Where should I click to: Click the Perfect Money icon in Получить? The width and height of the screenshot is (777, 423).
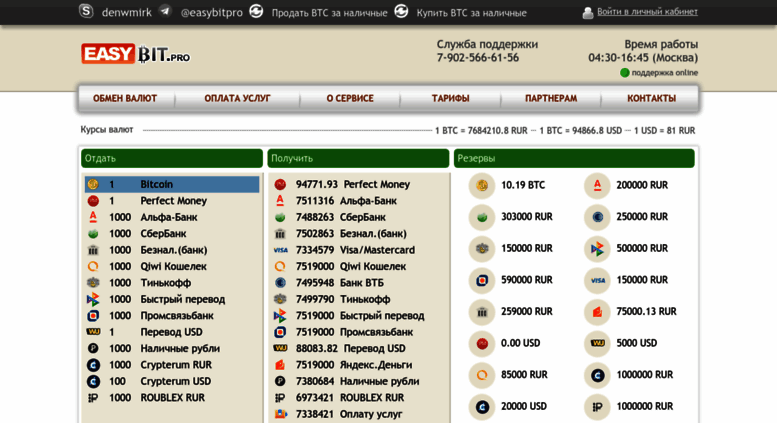click(280, 184)
